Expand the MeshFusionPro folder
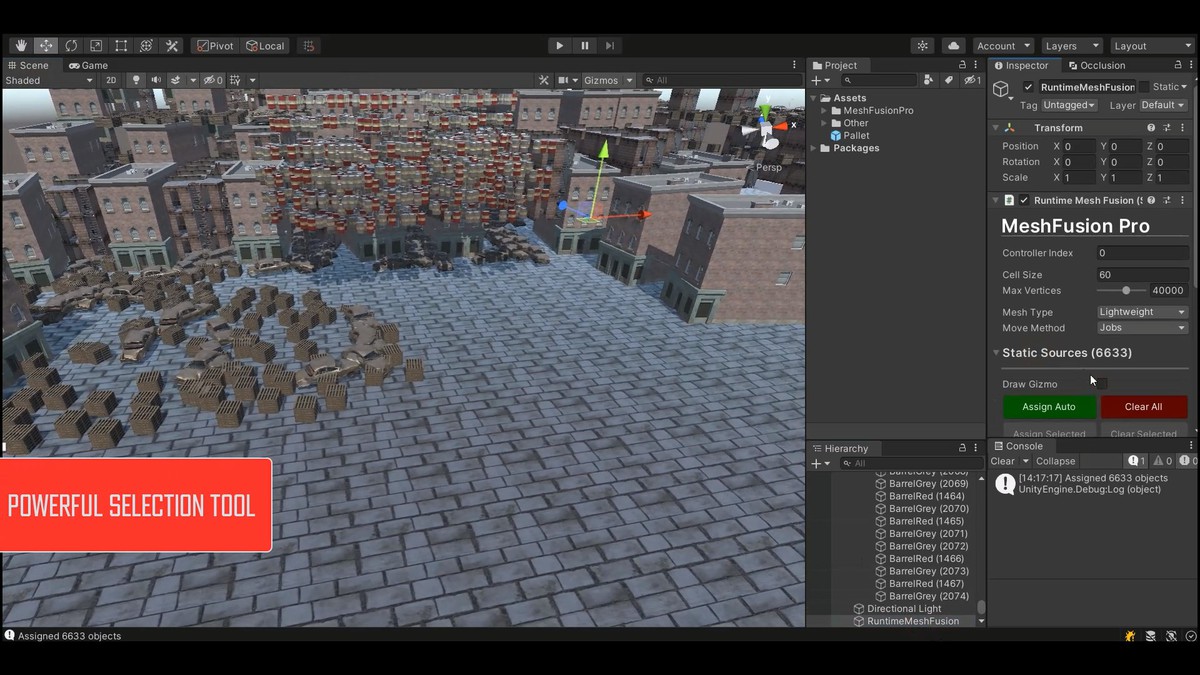The width and height of the screenshot is (1200, 675). point(824,110)
